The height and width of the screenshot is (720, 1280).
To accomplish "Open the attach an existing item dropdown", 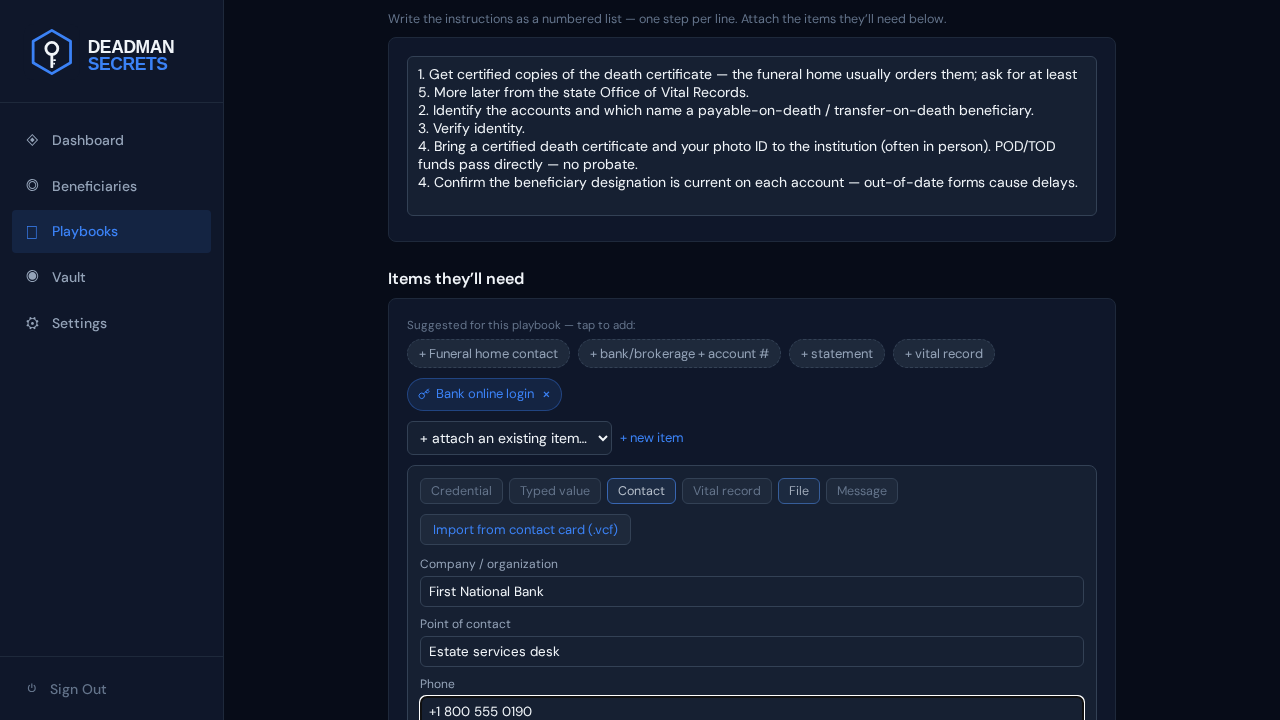I will [x=509, y=438].
